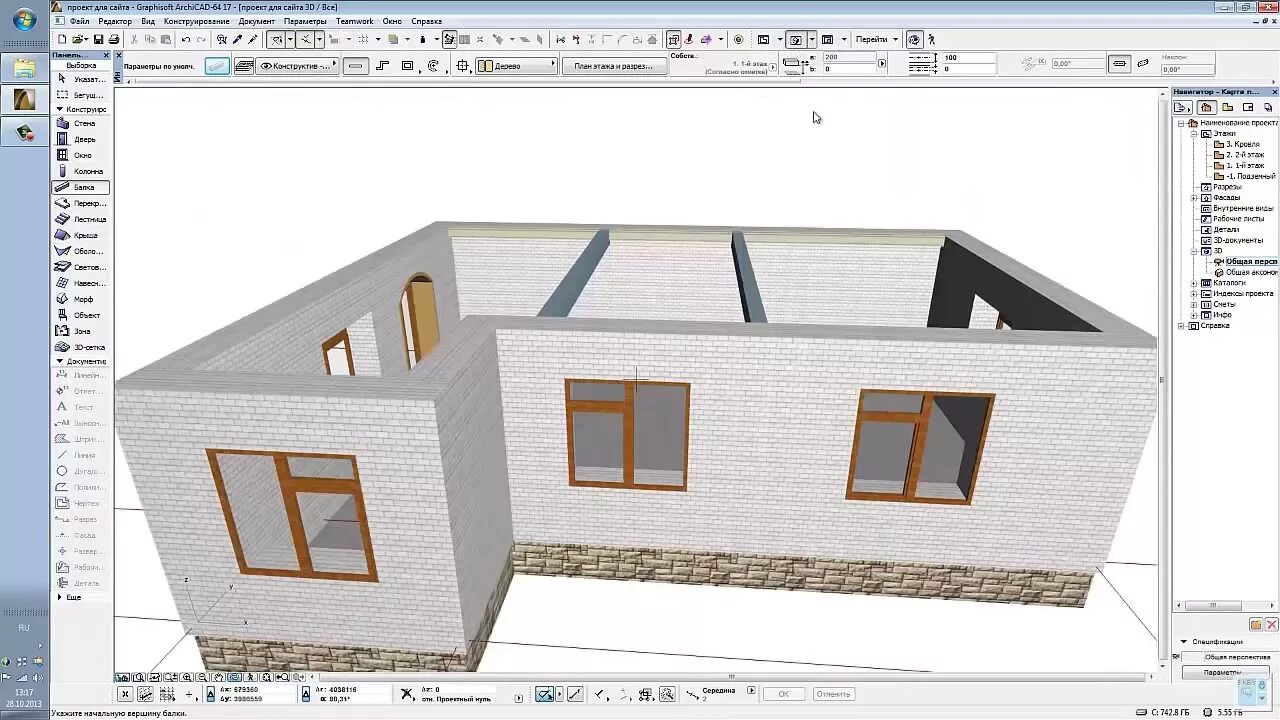Choose the chained beam geometry method
1280x720 pixels.
[382, 66]
